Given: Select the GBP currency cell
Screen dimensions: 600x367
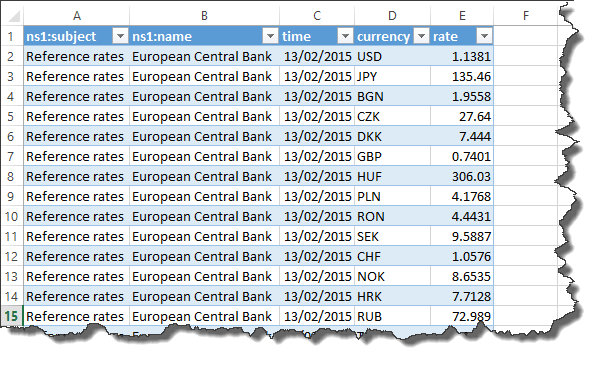Looking at the screenshot, I should [392, 157].
